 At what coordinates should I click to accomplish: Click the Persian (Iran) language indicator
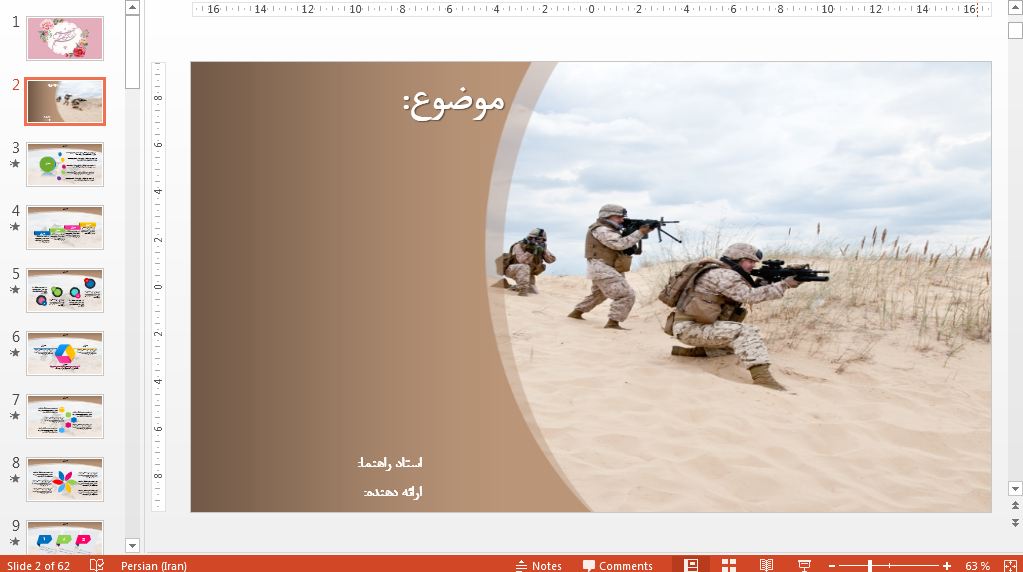click(153, 565)
